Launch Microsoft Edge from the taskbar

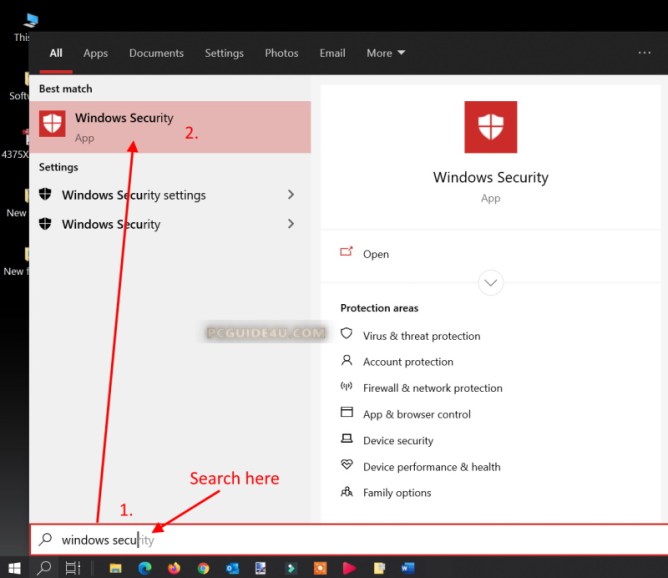click(145, 568)
